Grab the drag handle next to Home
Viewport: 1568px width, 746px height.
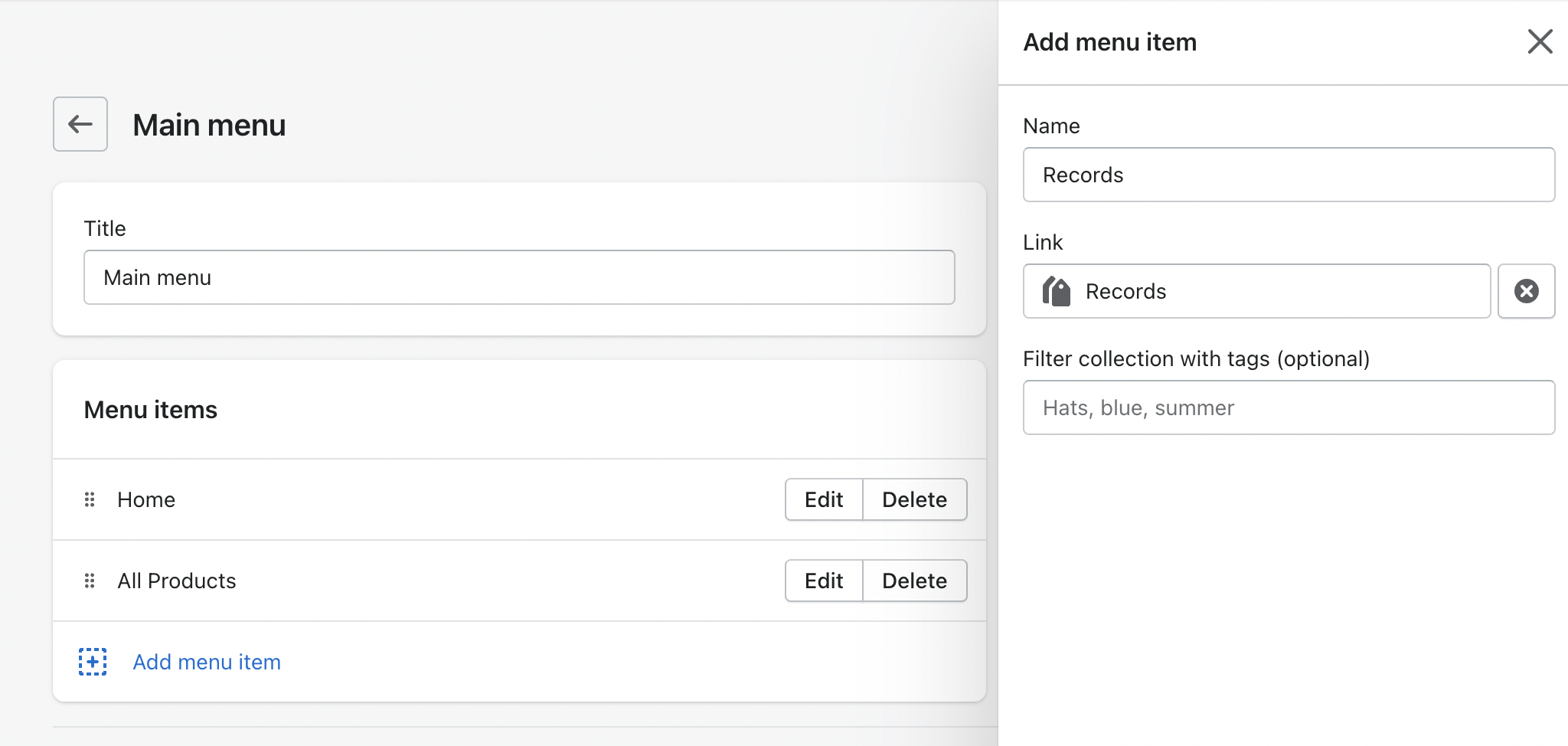tap(90, 499)
